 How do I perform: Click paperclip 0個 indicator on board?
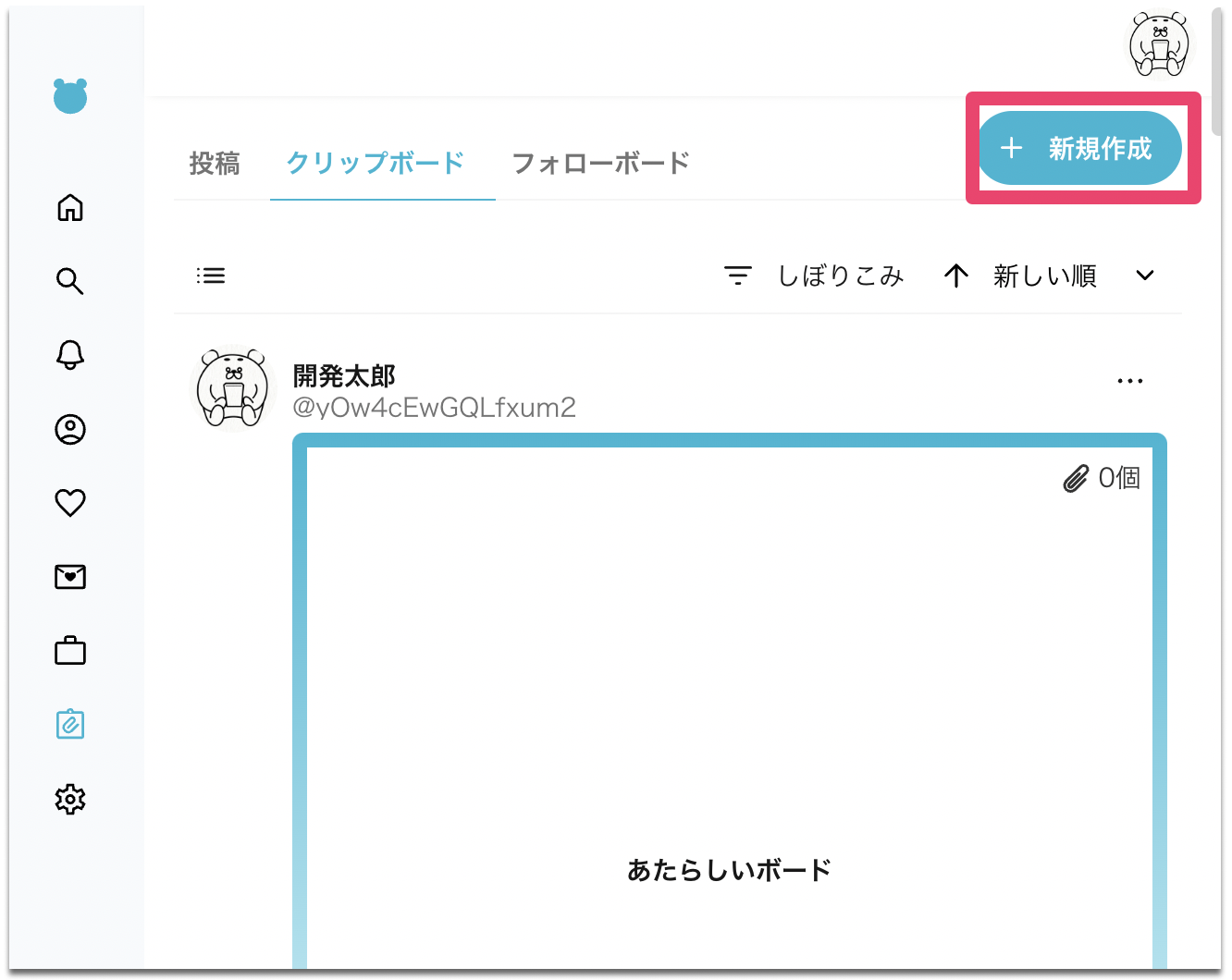click(1102, 478)
